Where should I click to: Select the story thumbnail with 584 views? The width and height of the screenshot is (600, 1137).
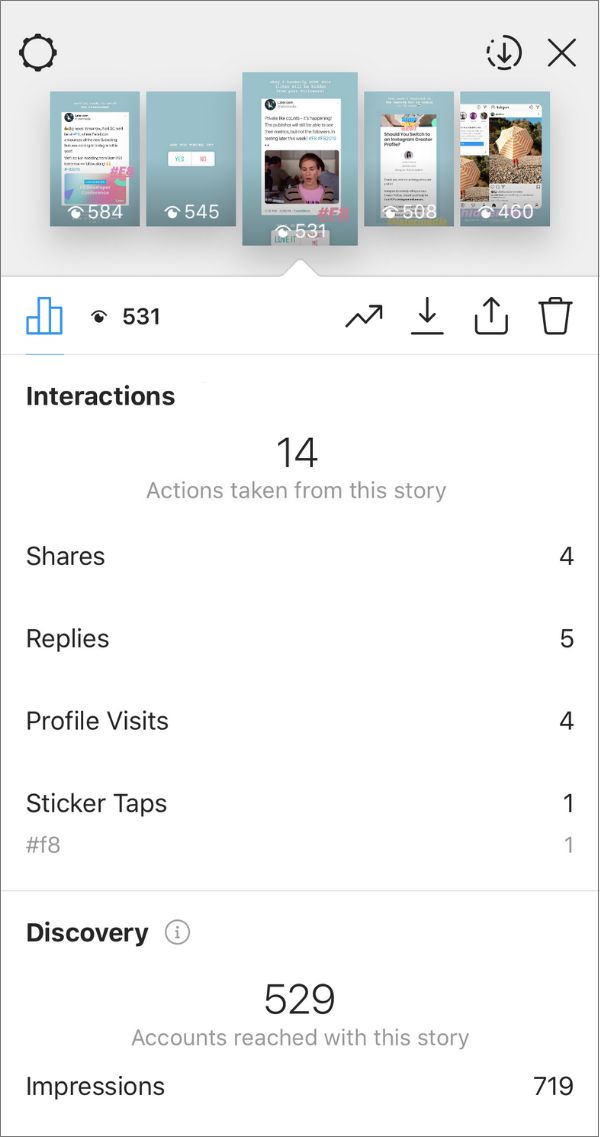[x=95, y=159]
